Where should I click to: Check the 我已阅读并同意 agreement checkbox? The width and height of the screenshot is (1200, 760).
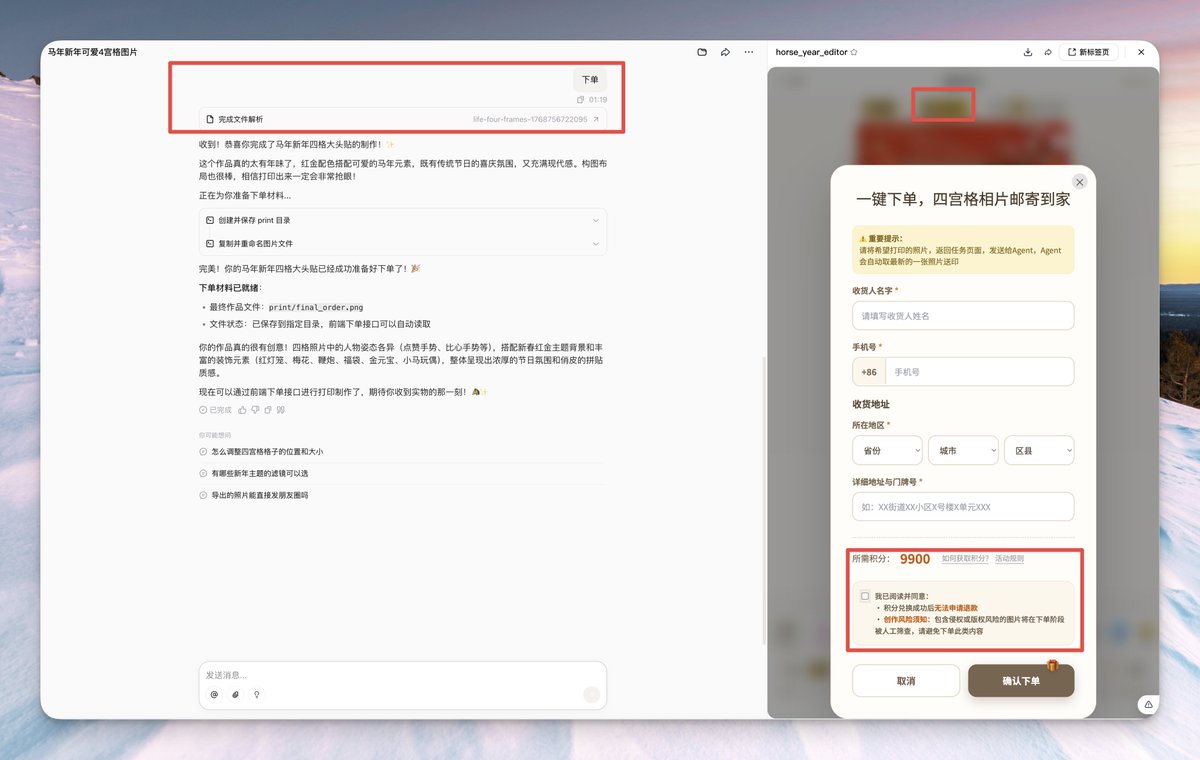tap(865, 596)
